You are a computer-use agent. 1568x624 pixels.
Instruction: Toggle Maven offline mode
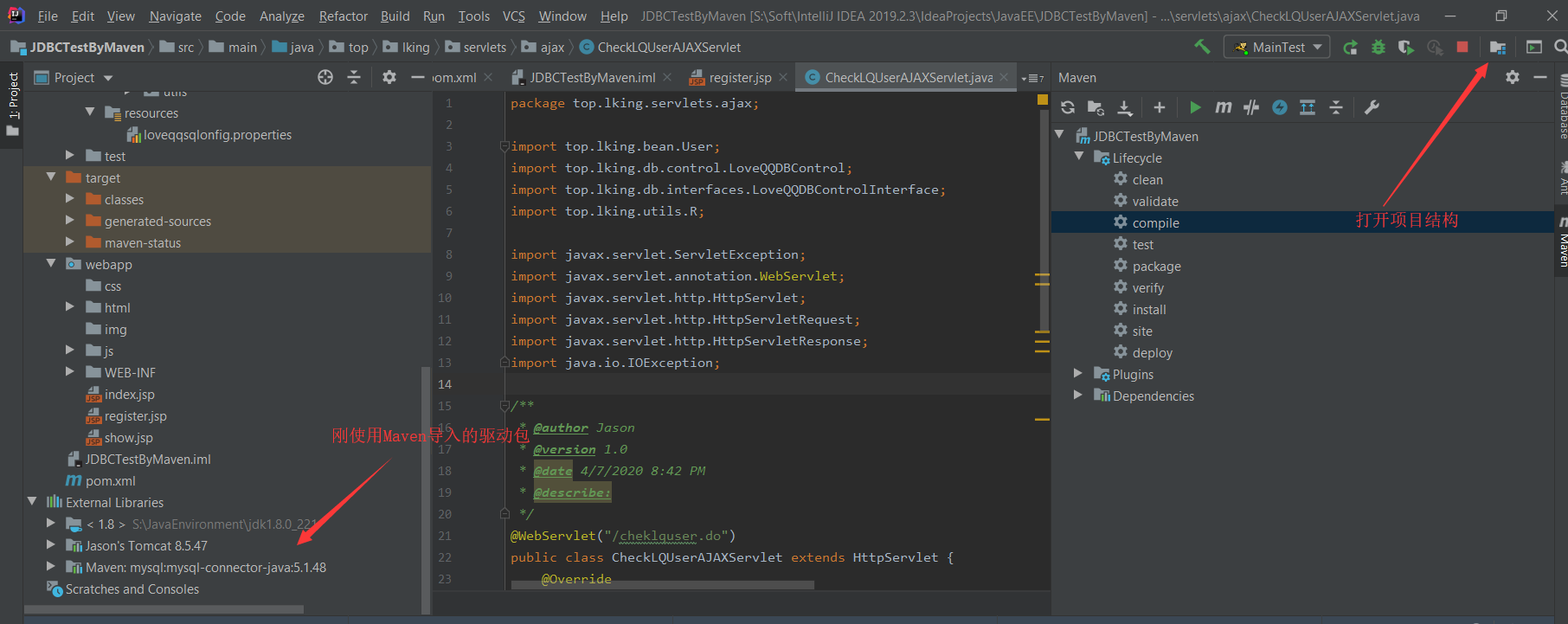coord(1251,107)
